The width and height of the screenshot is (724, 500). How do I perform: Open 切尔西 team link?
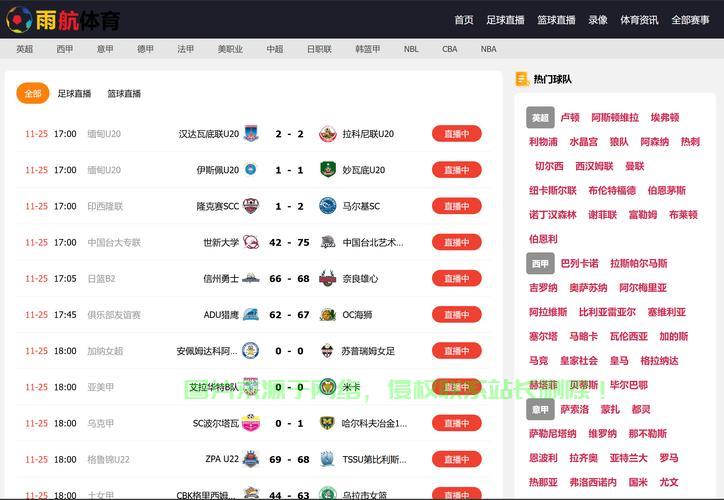[549, 166]
